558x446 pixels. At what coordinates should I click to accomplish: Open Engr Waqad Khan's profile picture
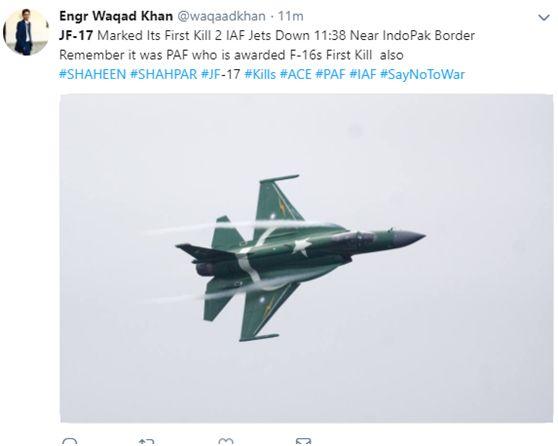[x=26, y=32]
